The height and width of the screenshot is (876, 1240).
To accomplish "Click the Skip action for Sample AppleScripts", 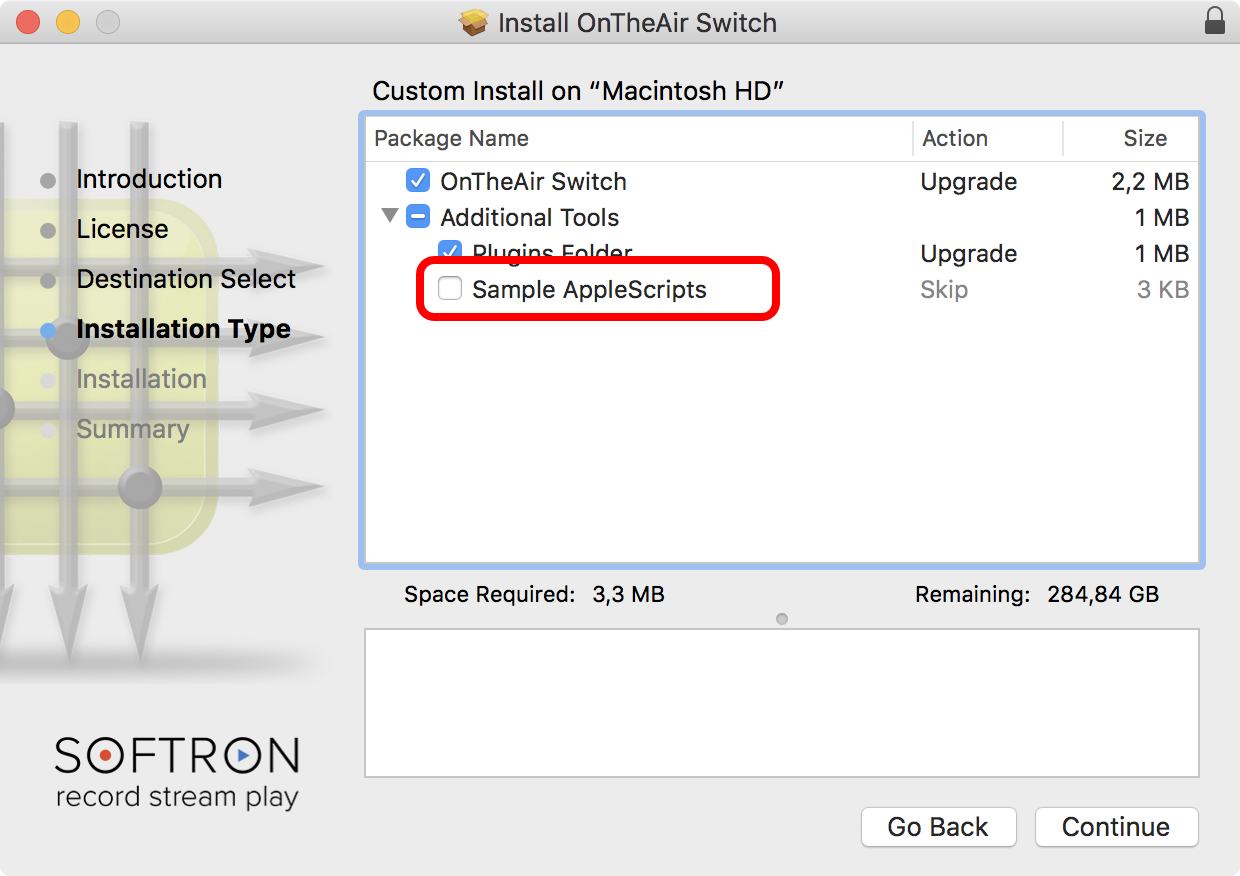I will pos(944,290).
